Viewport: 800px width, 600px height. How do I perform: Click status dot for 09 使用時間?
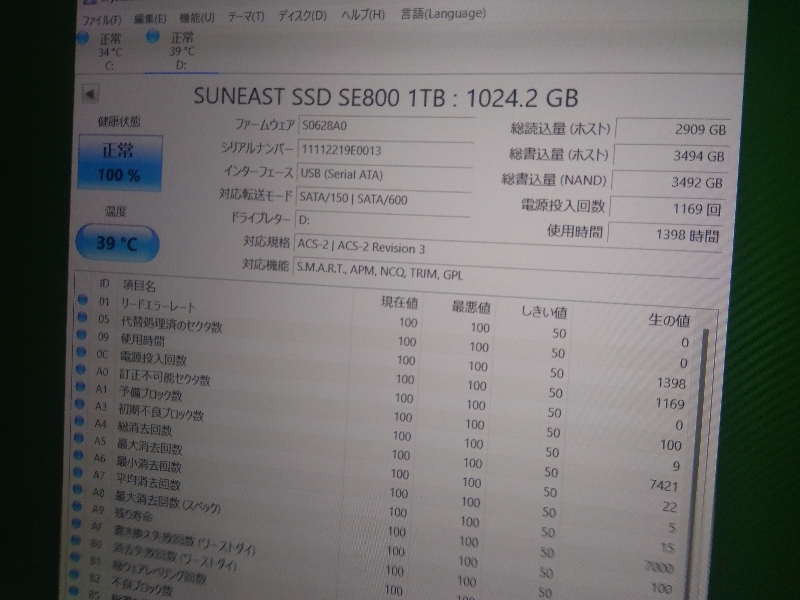(x=82, y=335)
